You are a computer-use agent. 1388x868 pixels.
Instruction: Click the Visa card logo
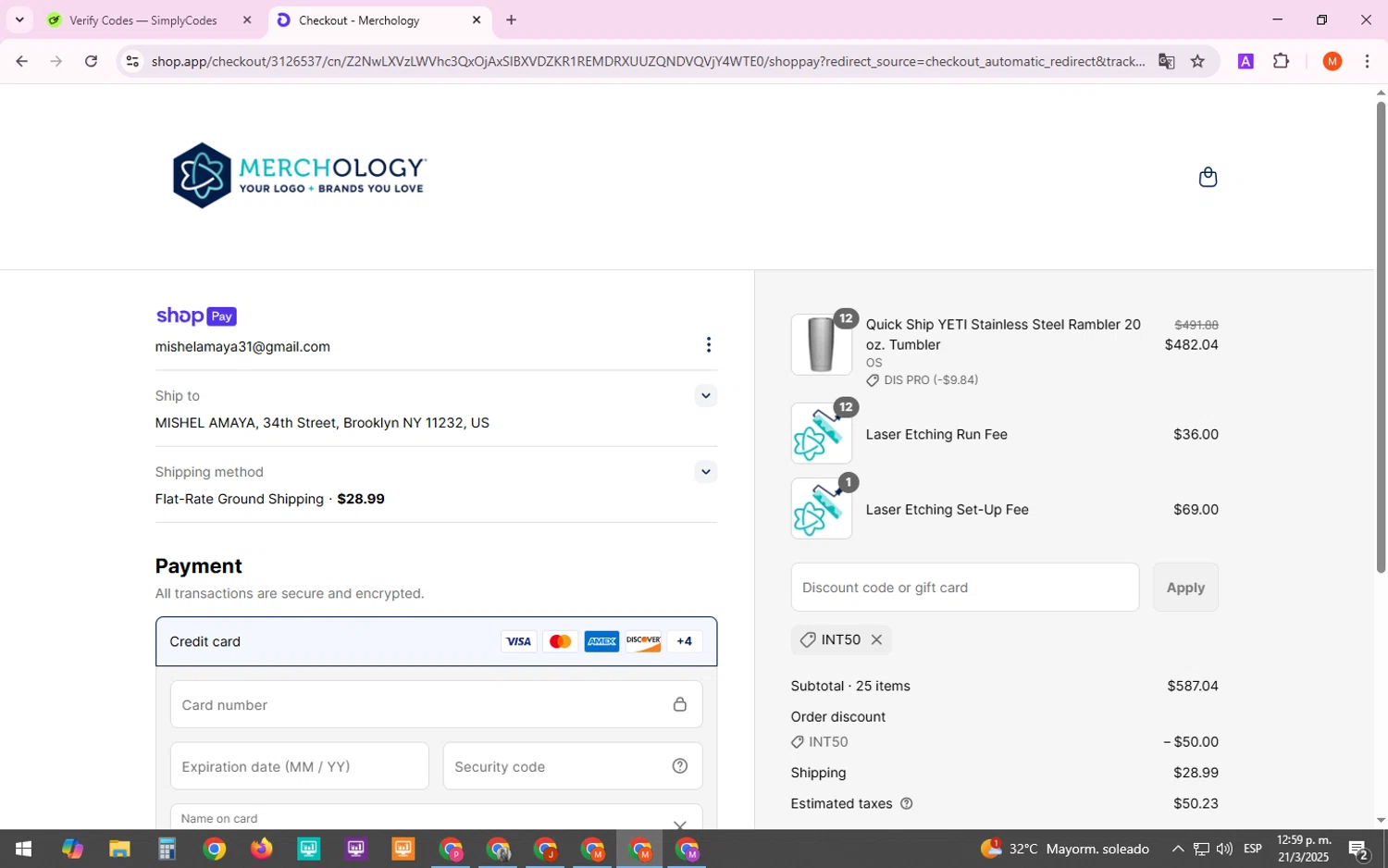[519, 641]
